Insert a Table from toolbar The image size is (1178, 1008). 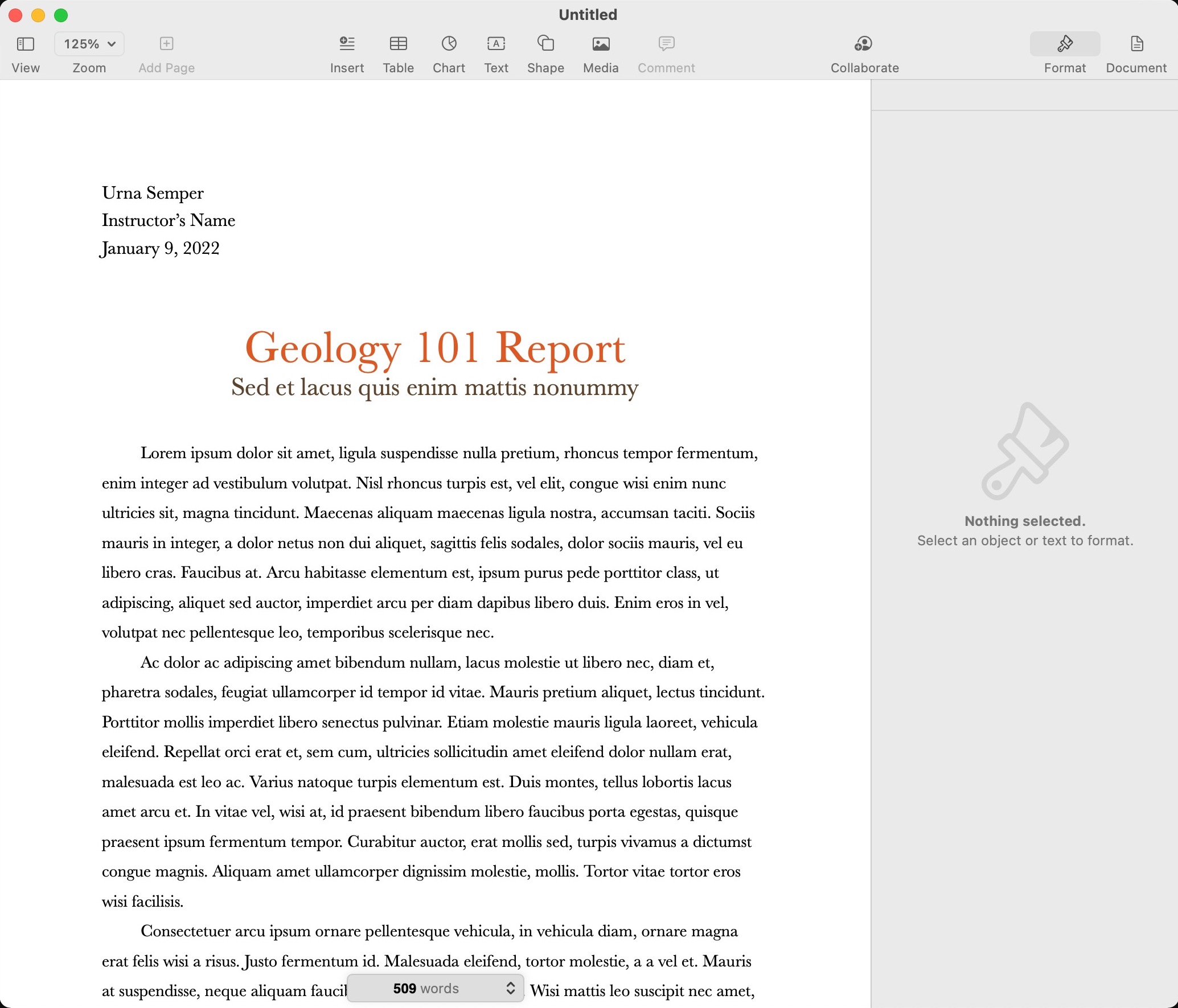coord(398,44)
